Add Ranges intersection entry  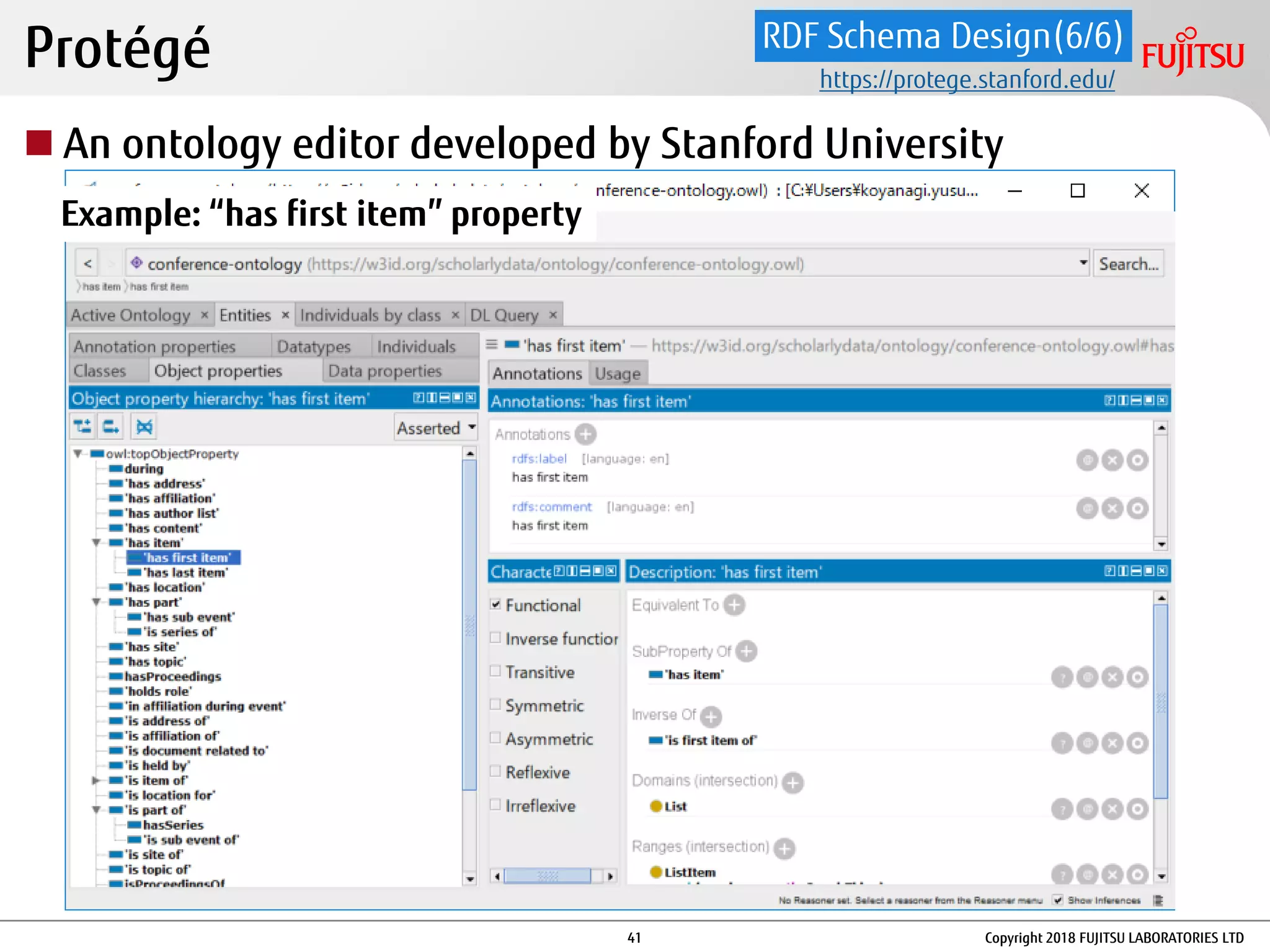(x=784, y=848)
